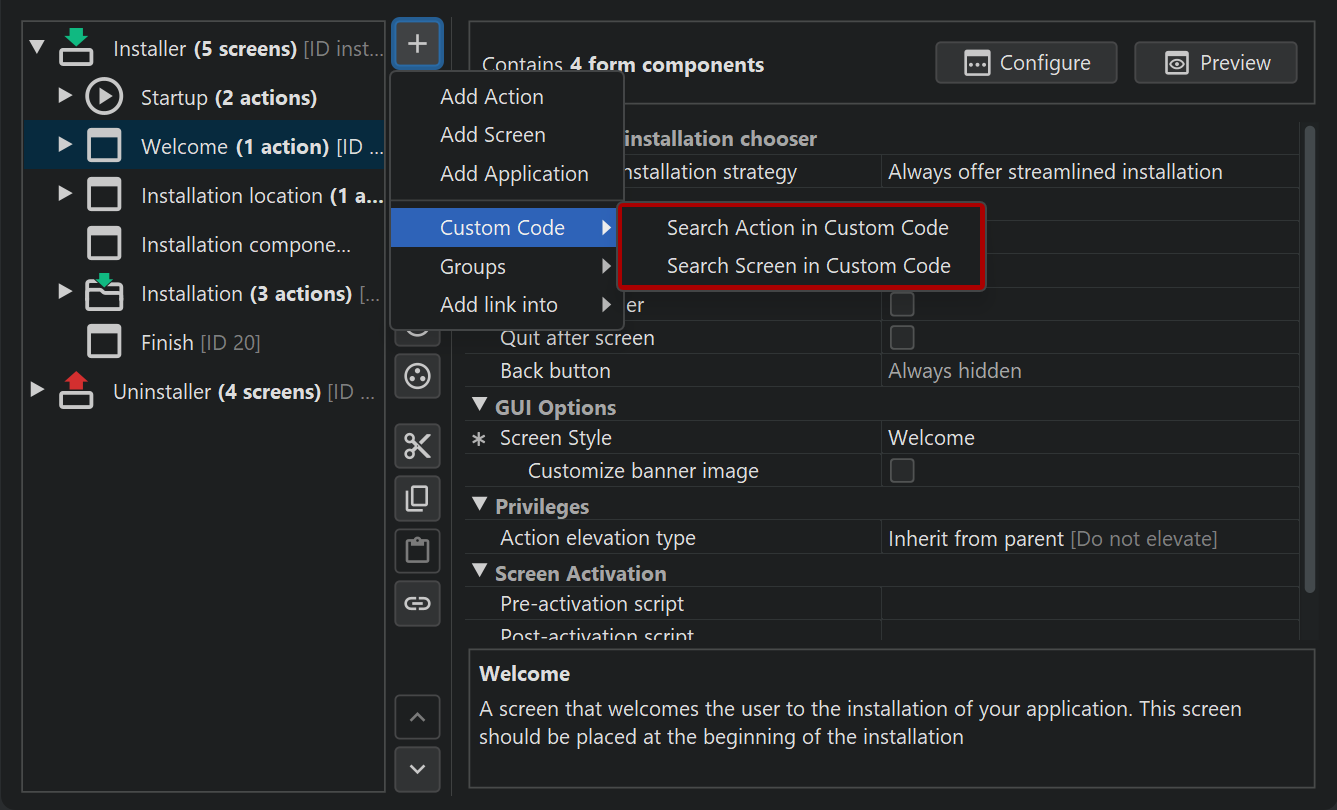Enable the Customize banner image checkbox
The height and width of the screenshot is (810, 1337).
[901, 470]
